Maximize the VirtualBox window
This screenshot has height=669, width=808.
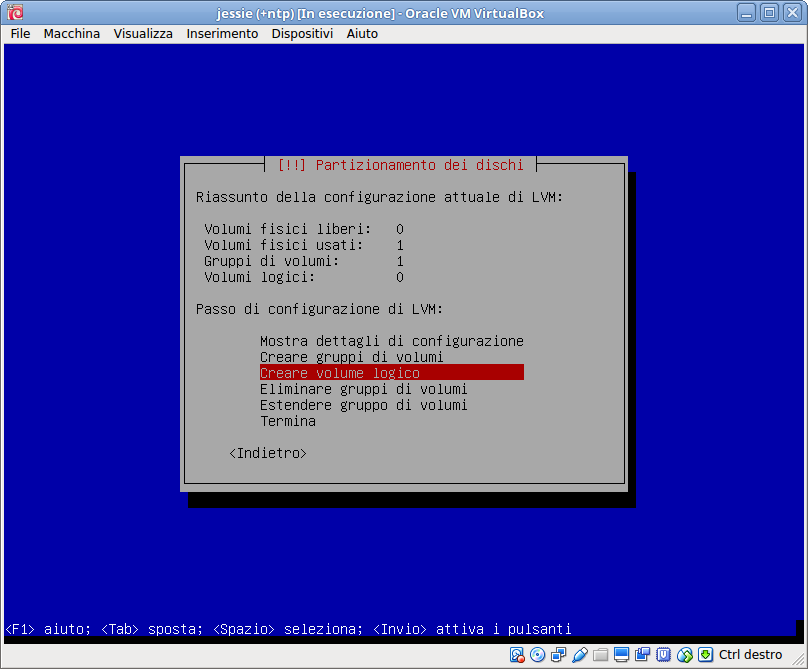click(769, 12)
